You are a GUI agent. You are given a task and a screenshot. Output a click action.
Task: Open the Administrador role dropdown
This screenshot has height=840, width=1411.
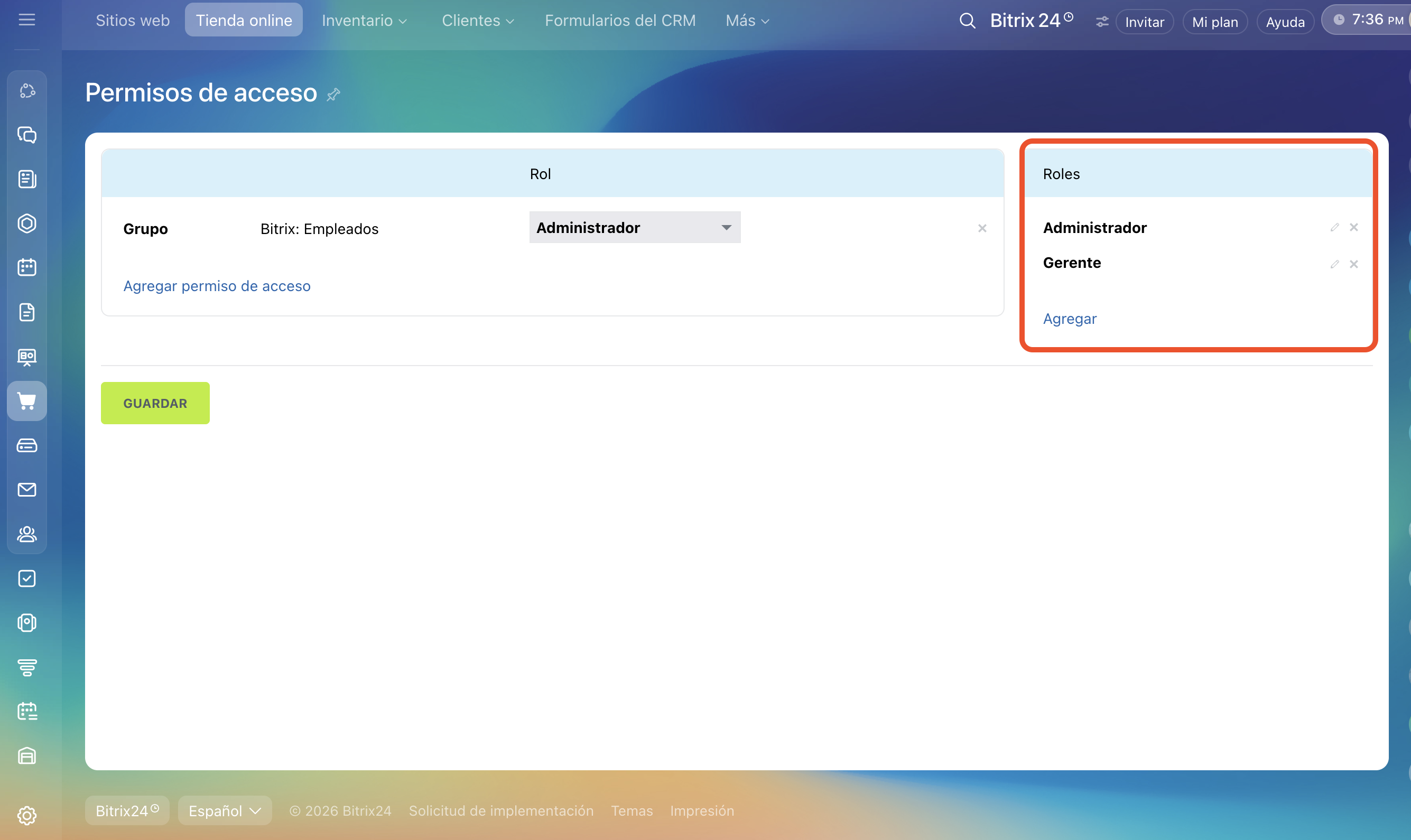pyautogui.click(x=634, y=228)
